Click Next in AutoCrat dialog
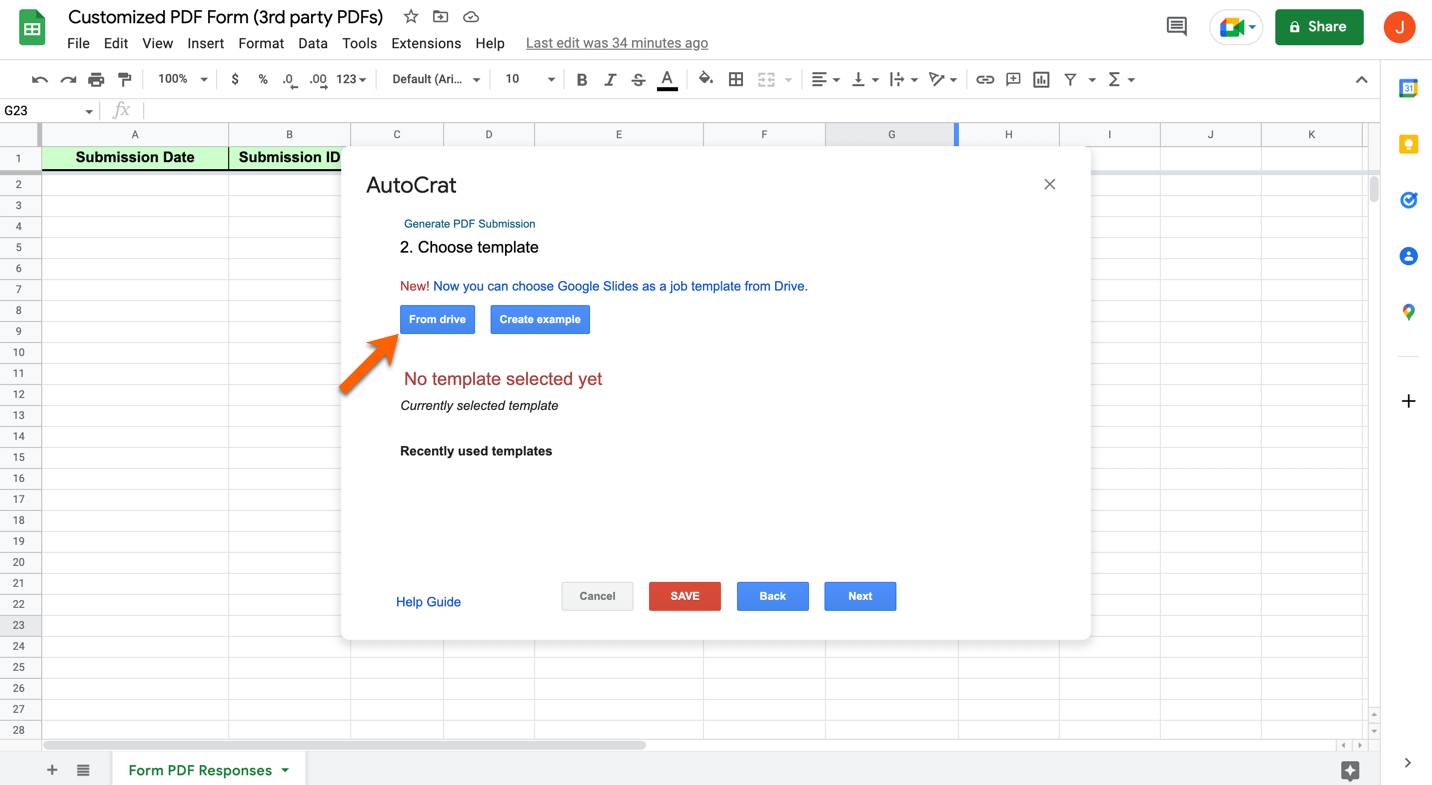 860,596
